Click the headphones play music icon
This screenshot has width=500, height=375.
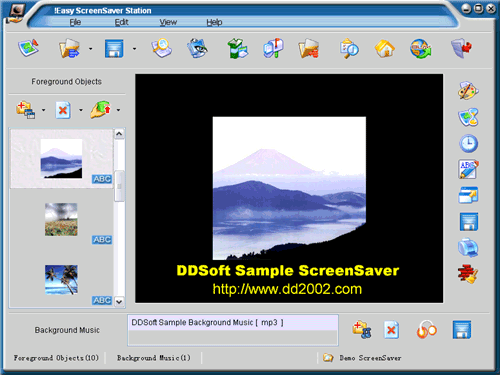(426, 330)
